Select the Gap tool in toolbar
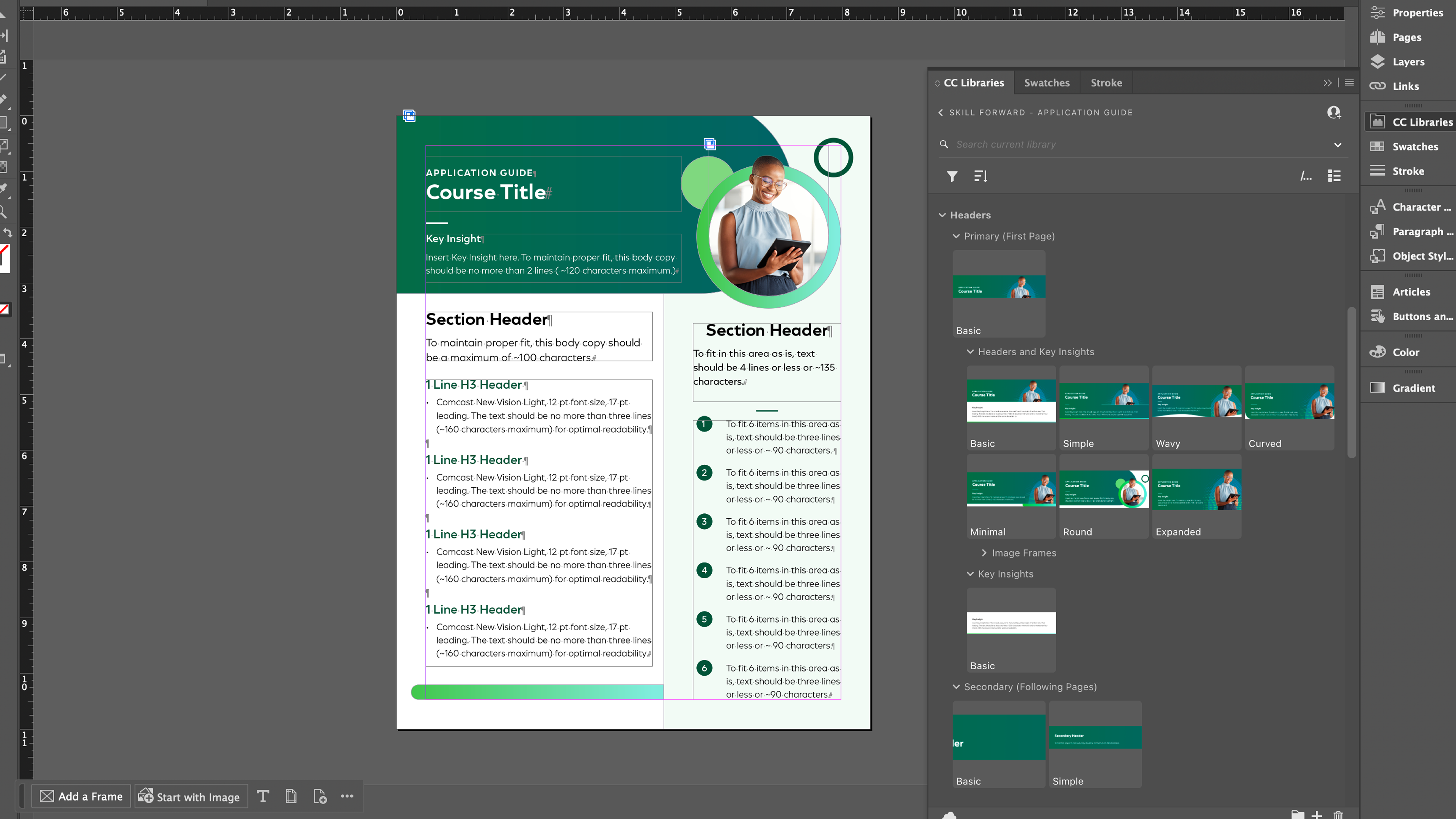This screenshot has height=819, width=1456. (3, 36)
